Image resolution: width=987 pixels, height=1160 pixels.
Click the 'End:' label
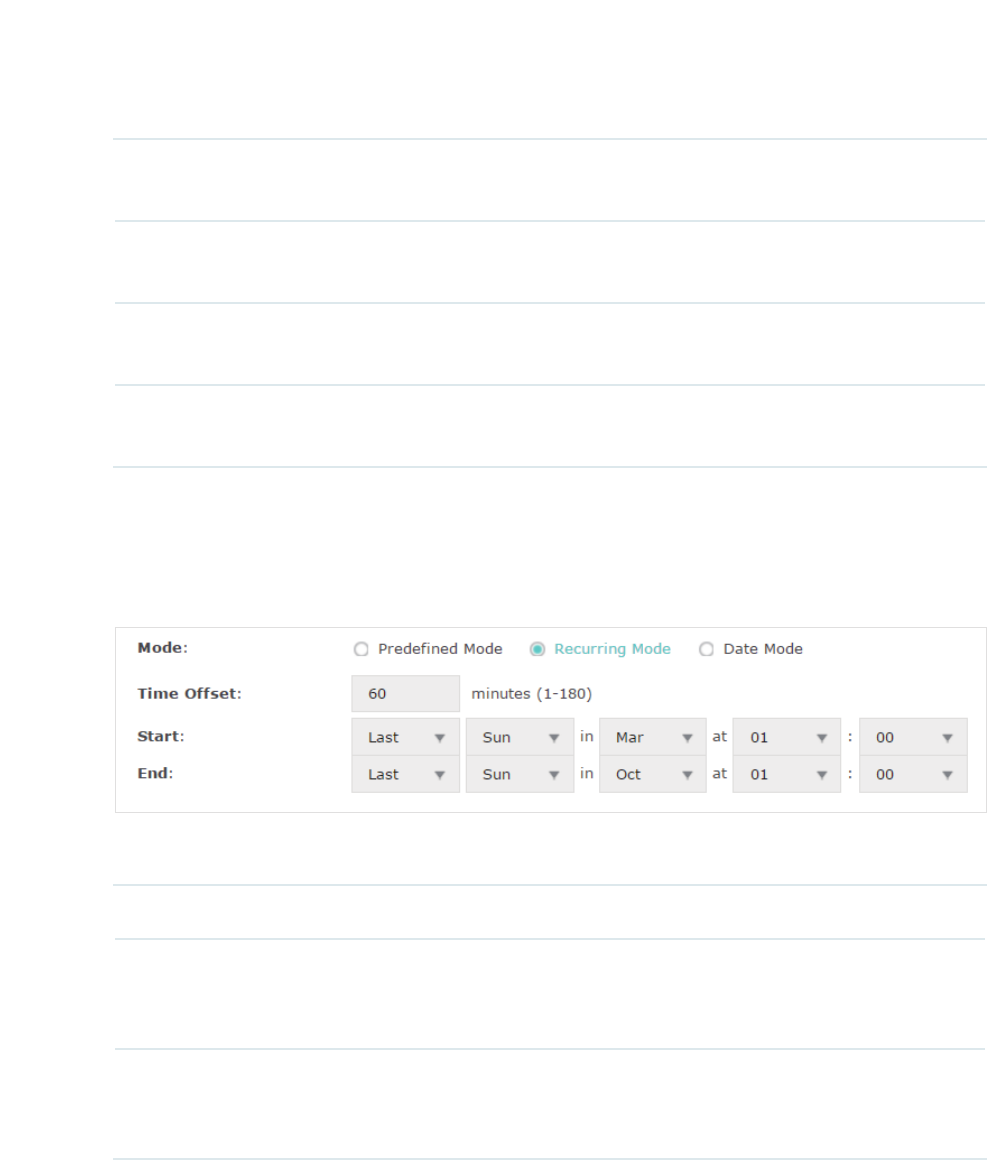(x=155, y=774)
